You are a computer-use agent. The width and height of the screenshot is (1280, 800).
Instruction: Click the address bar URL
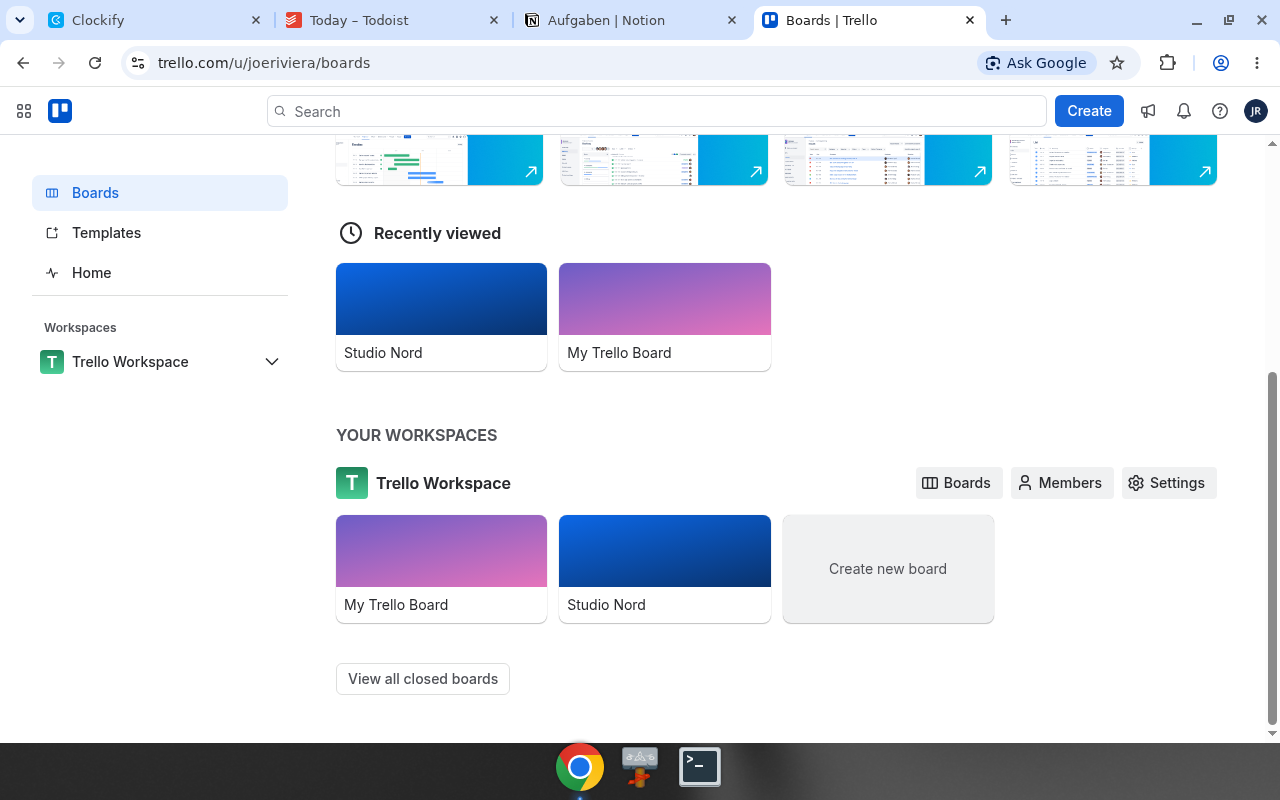tap(264, 63)
